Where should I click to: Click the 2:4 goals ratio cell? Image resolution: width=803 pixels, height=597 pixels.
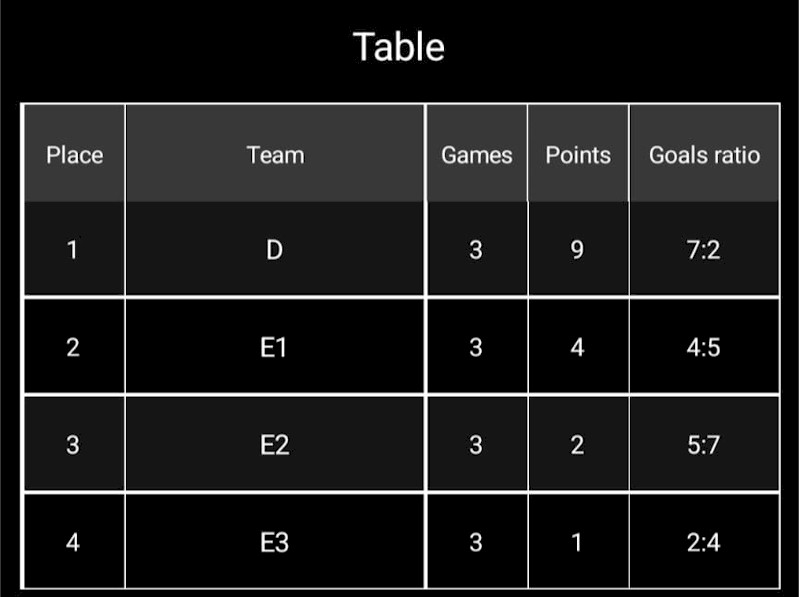pos(704,542)
